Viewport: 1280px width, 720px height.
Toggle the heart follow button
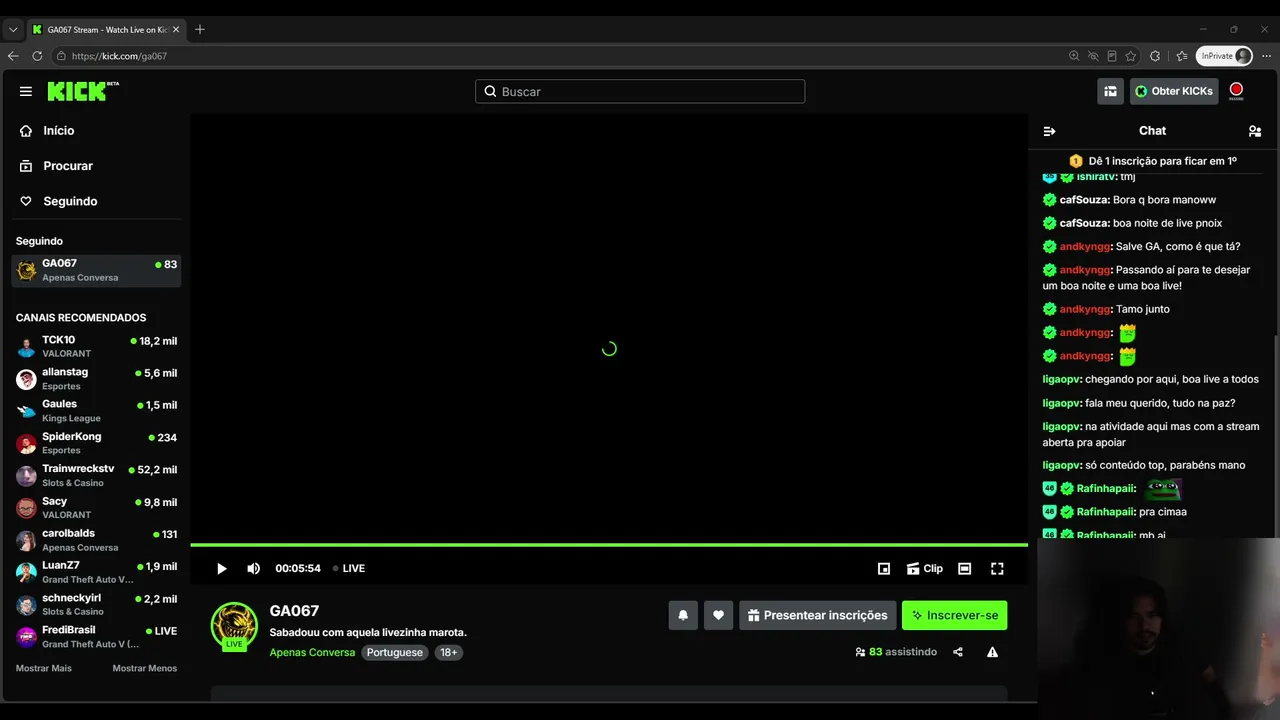[x=718, y=615]
